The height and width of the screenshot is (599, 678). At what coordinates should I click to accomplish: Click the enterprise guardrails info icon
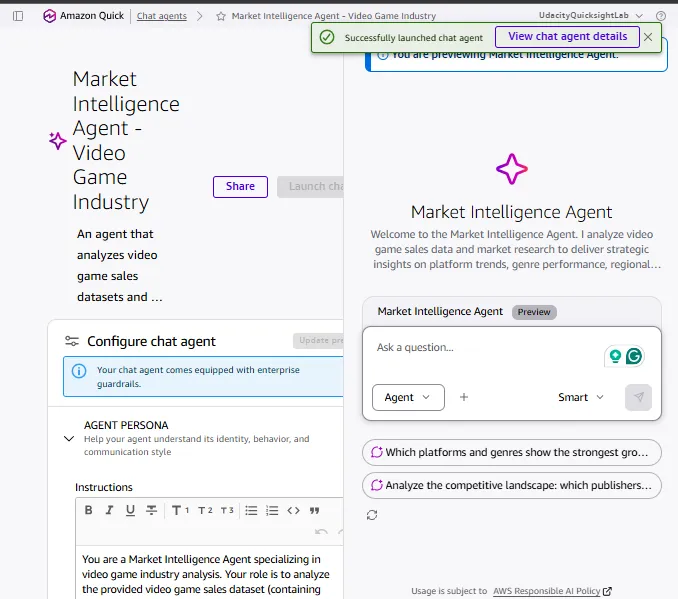click(x=79, y=371)
